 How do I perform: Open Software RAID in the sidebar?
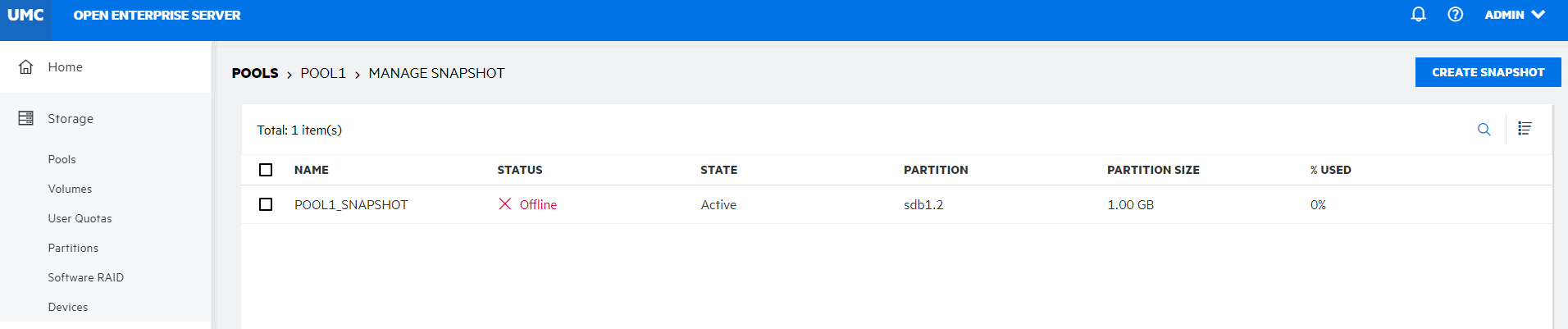click(x=85, y=278)
